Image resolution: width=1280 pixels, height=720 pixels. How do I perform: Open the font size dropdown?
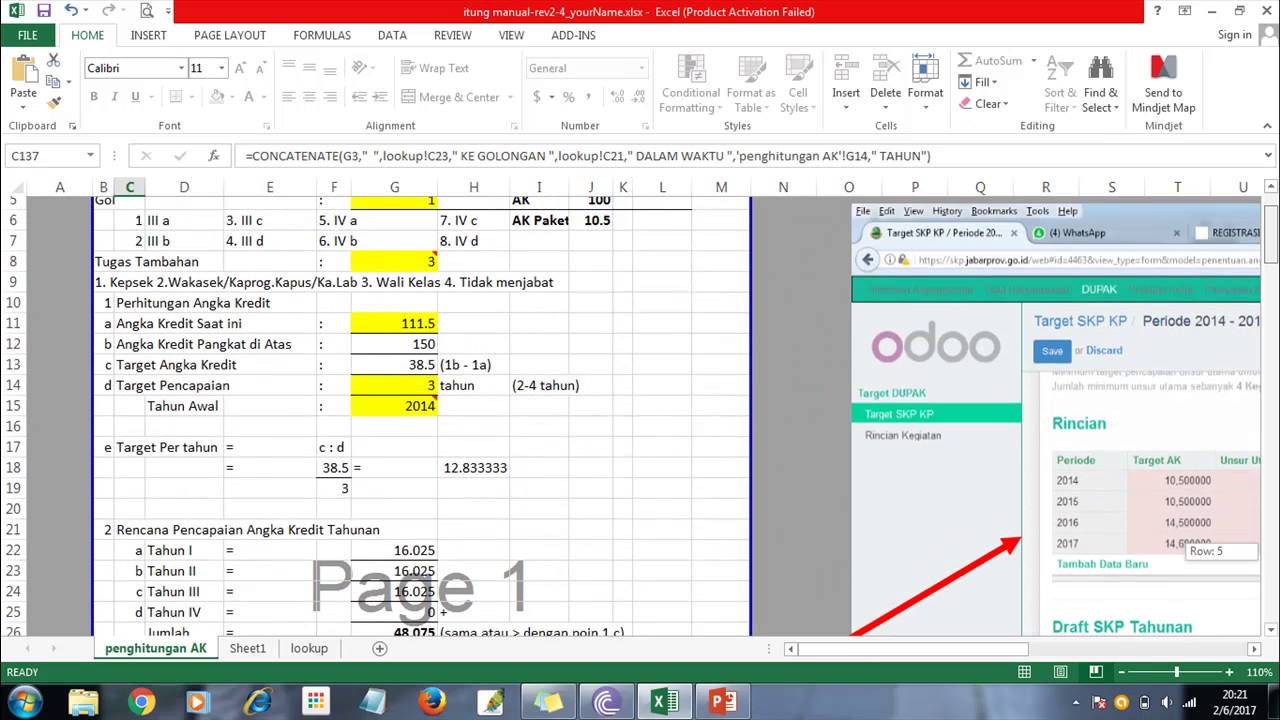click(x=221, y=68)
